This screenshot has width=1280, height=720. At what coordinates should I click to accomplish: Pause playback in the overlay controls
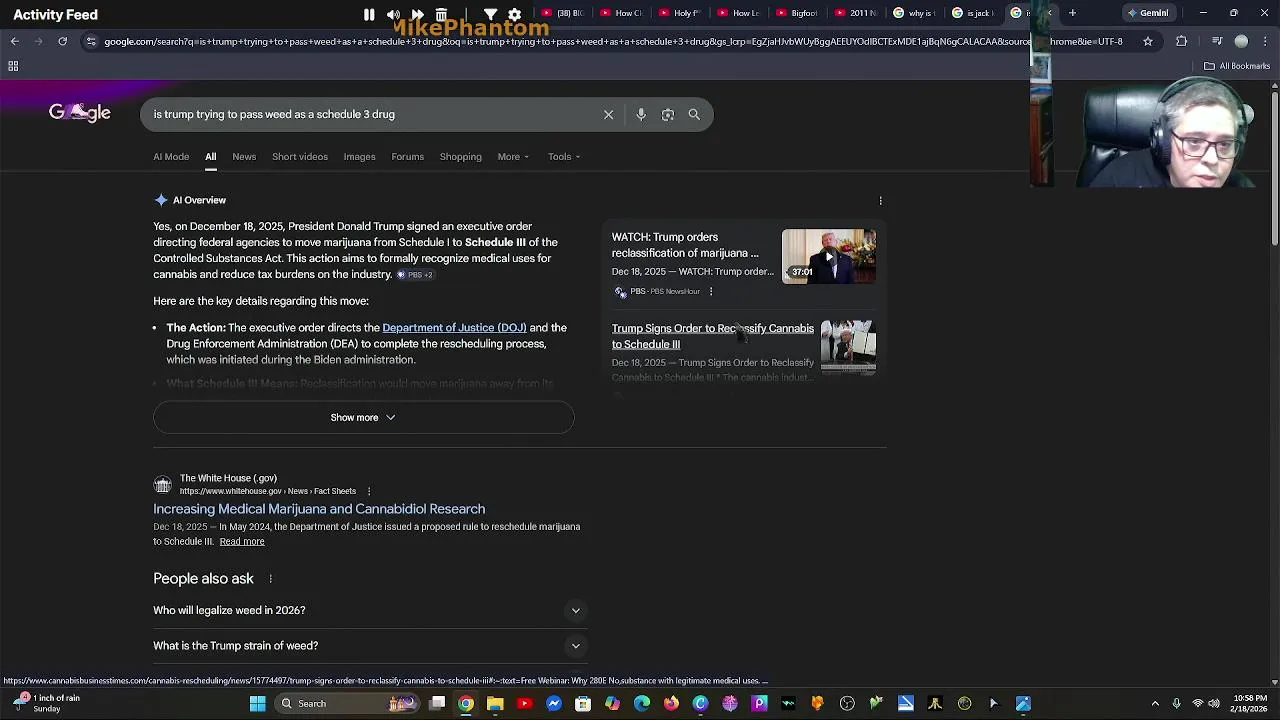[x=369, y=15]
